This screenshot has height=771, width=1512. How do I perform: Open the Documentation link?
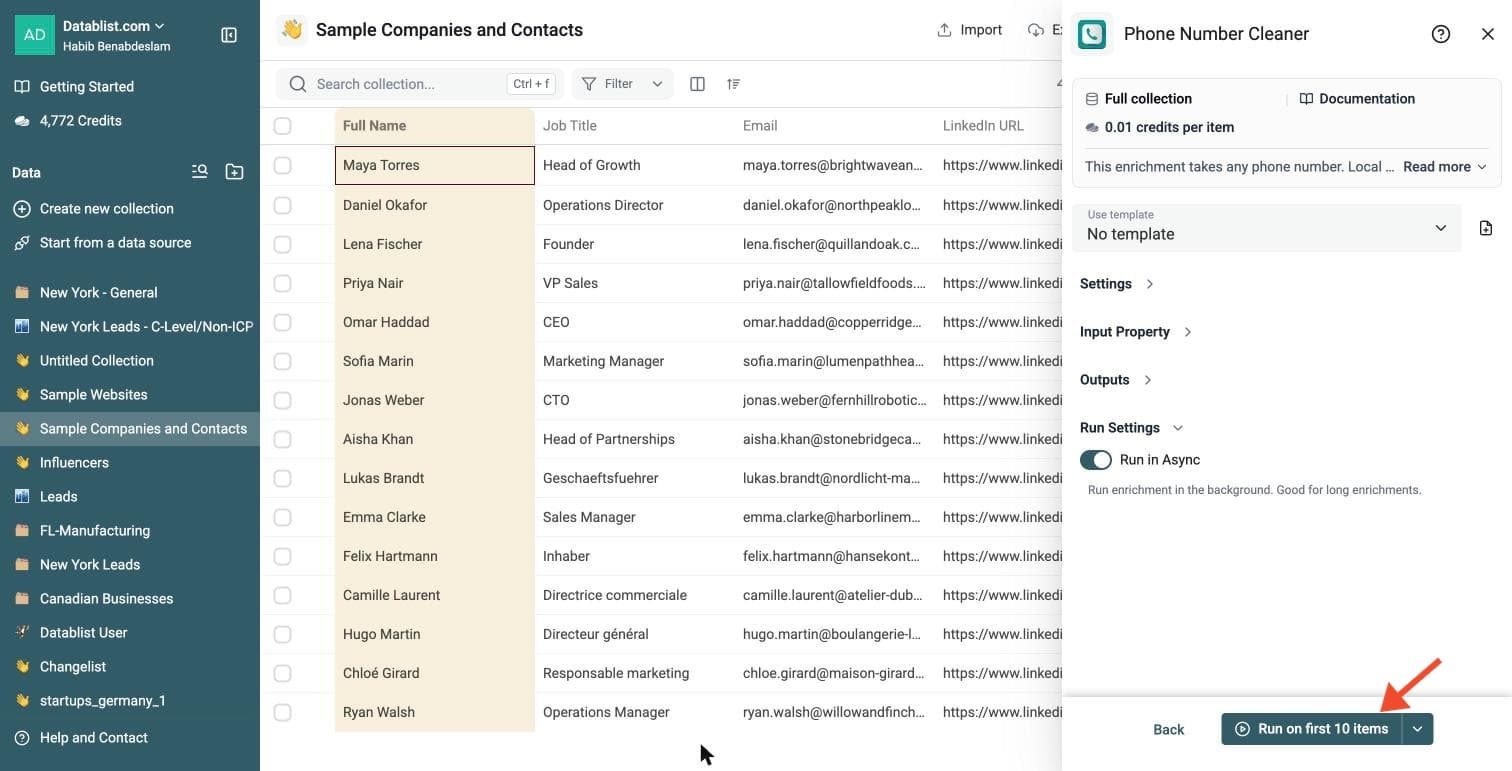pos(1357,99)
